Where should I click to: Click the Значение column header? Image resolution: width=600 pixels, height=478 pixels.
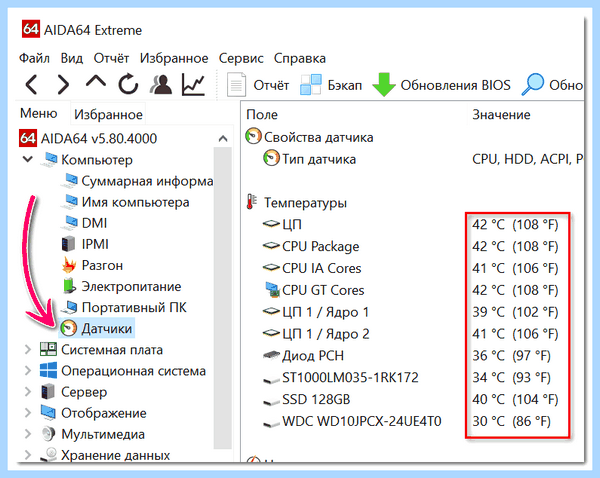501,114
